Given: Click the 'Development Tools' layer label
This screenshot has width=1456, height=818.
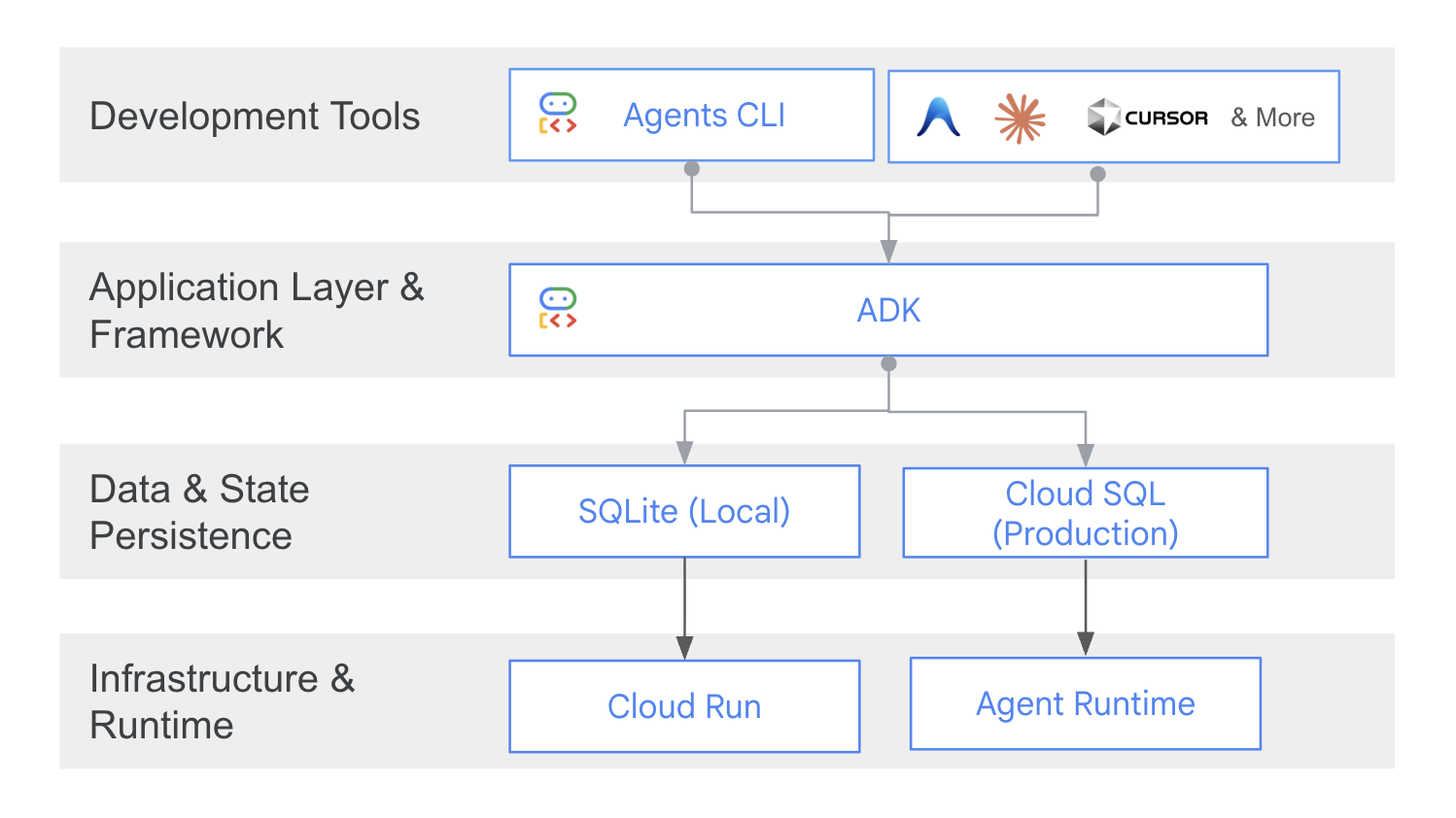Looking at the screenshot, I should click(x=255, y=117).
